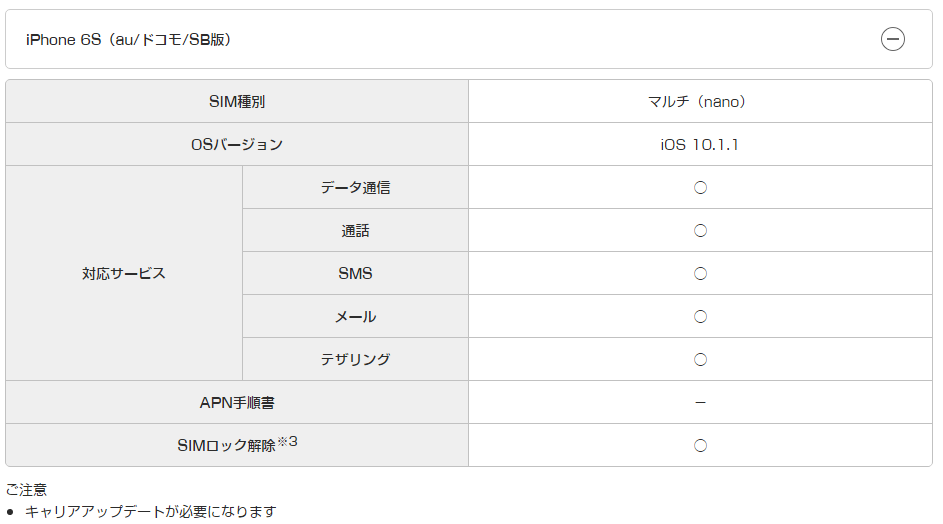This screenshot has width=943, height=524.
Task: Click the ※3 footnote marker
Action: (287, 442)
